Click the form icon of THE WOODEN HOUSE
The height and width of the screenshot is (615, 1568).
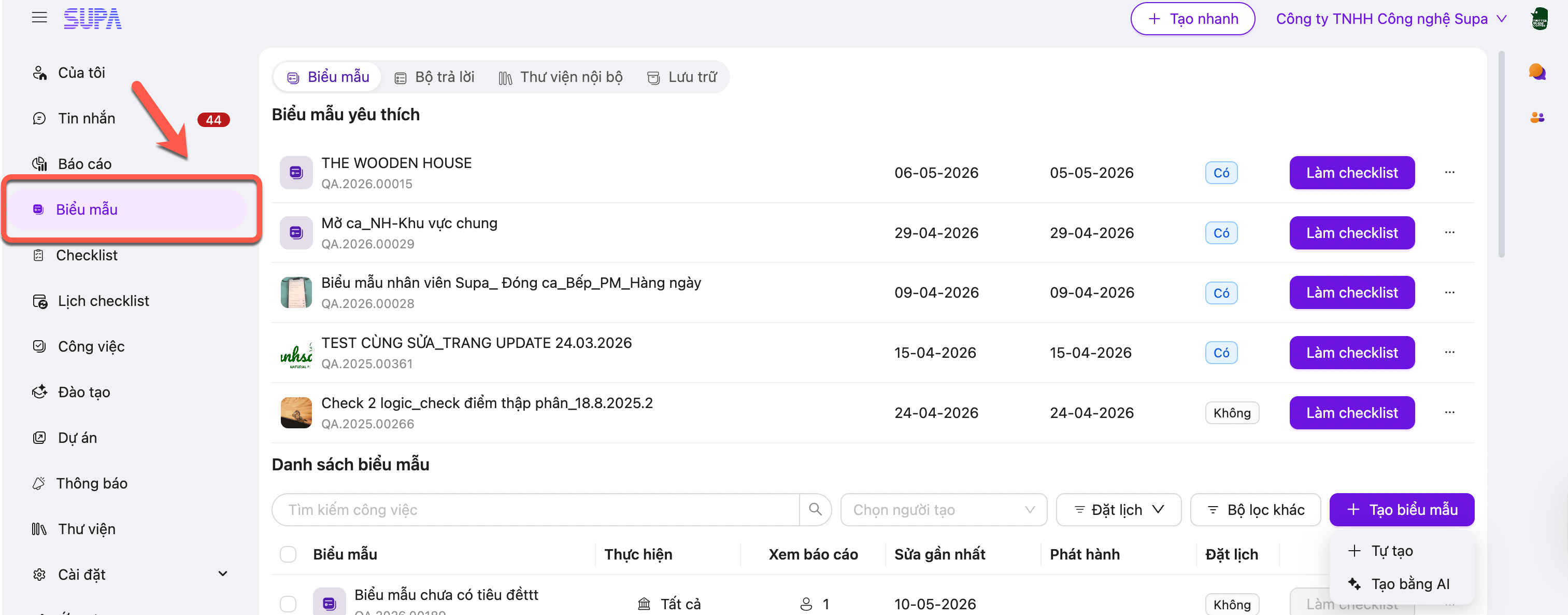pyautogui.click(x=296, y=173)
